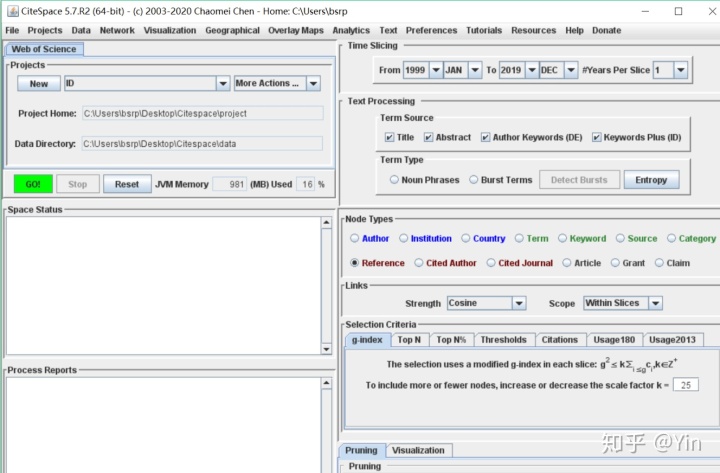
Task: Click the New project button
Action: (39, 84)
